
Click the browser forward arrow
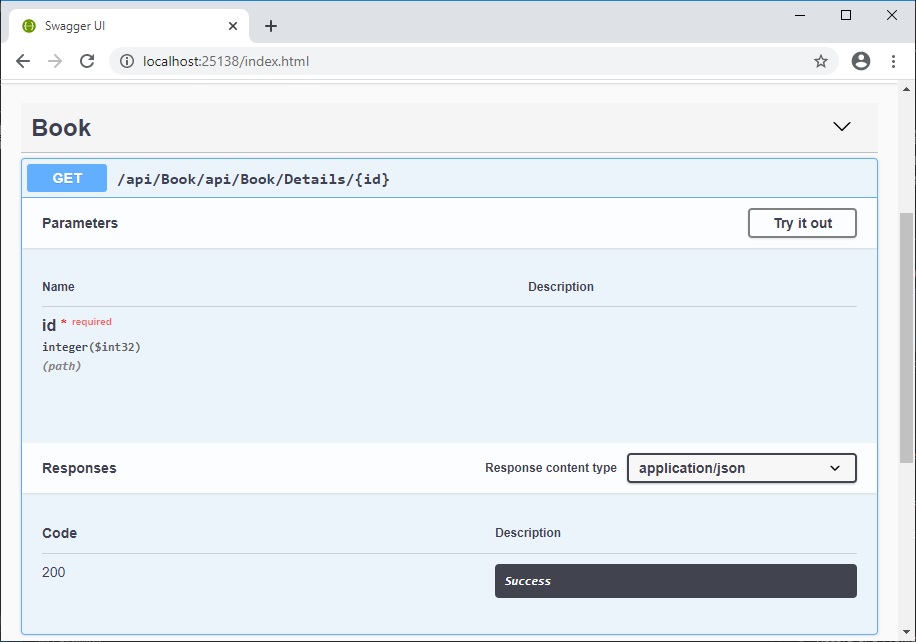click(55, 61)
